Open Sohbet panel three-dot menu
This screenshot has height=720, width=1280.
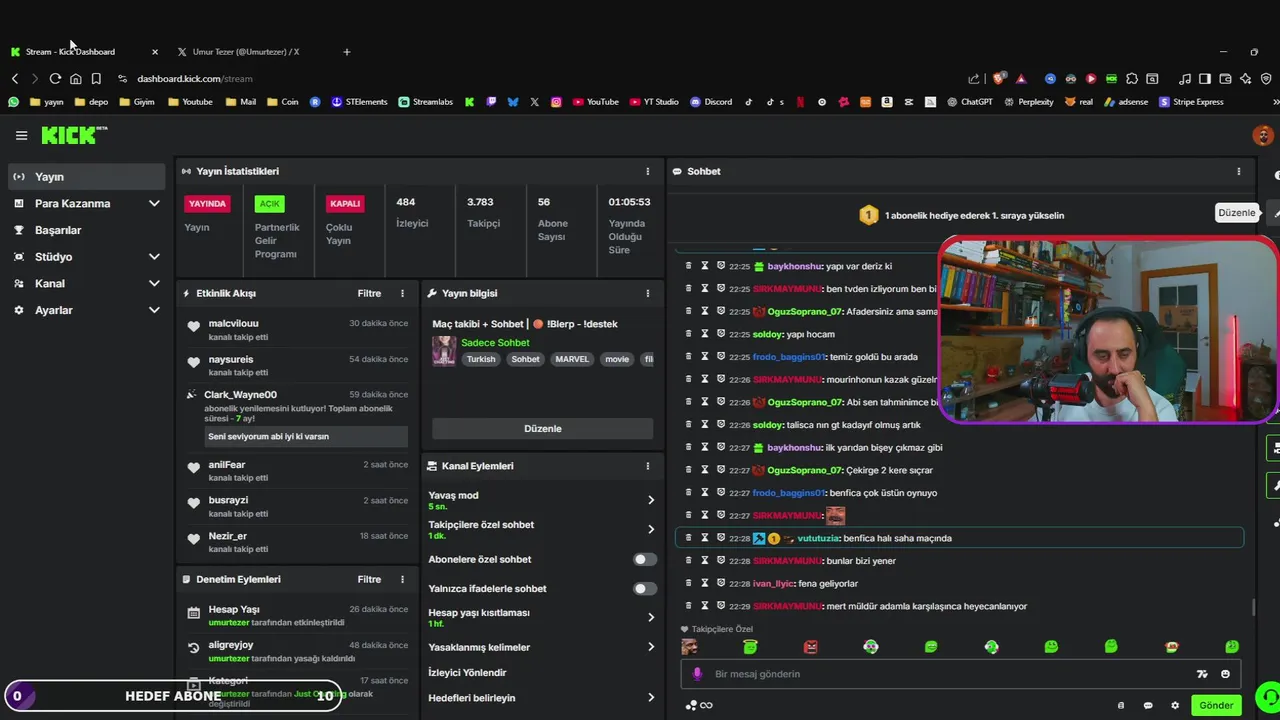click(x=1238, y=171)
